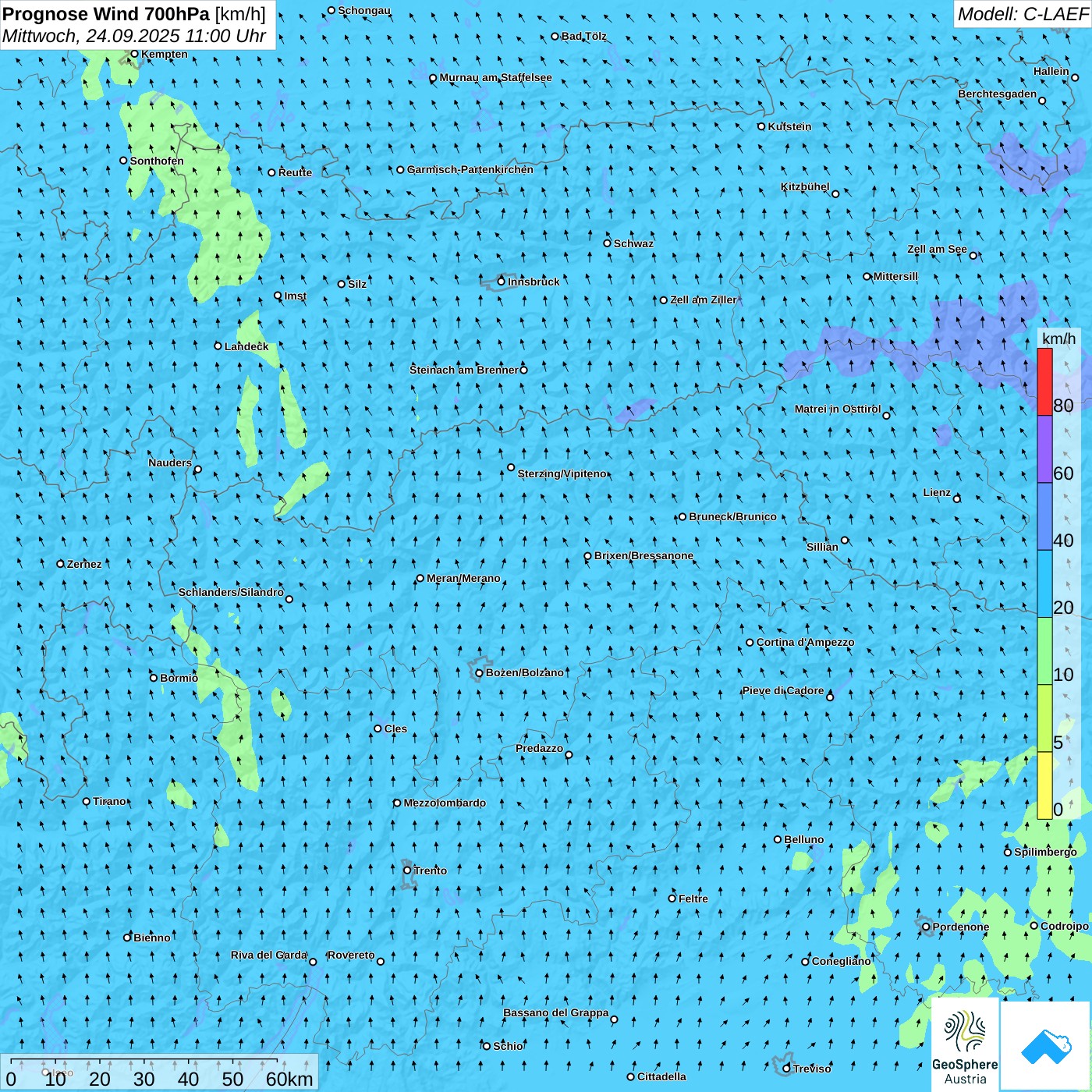Click the 'Garmisch-Partenkirchen' label
This screenshot has height=1092, width=1092.
470,169
